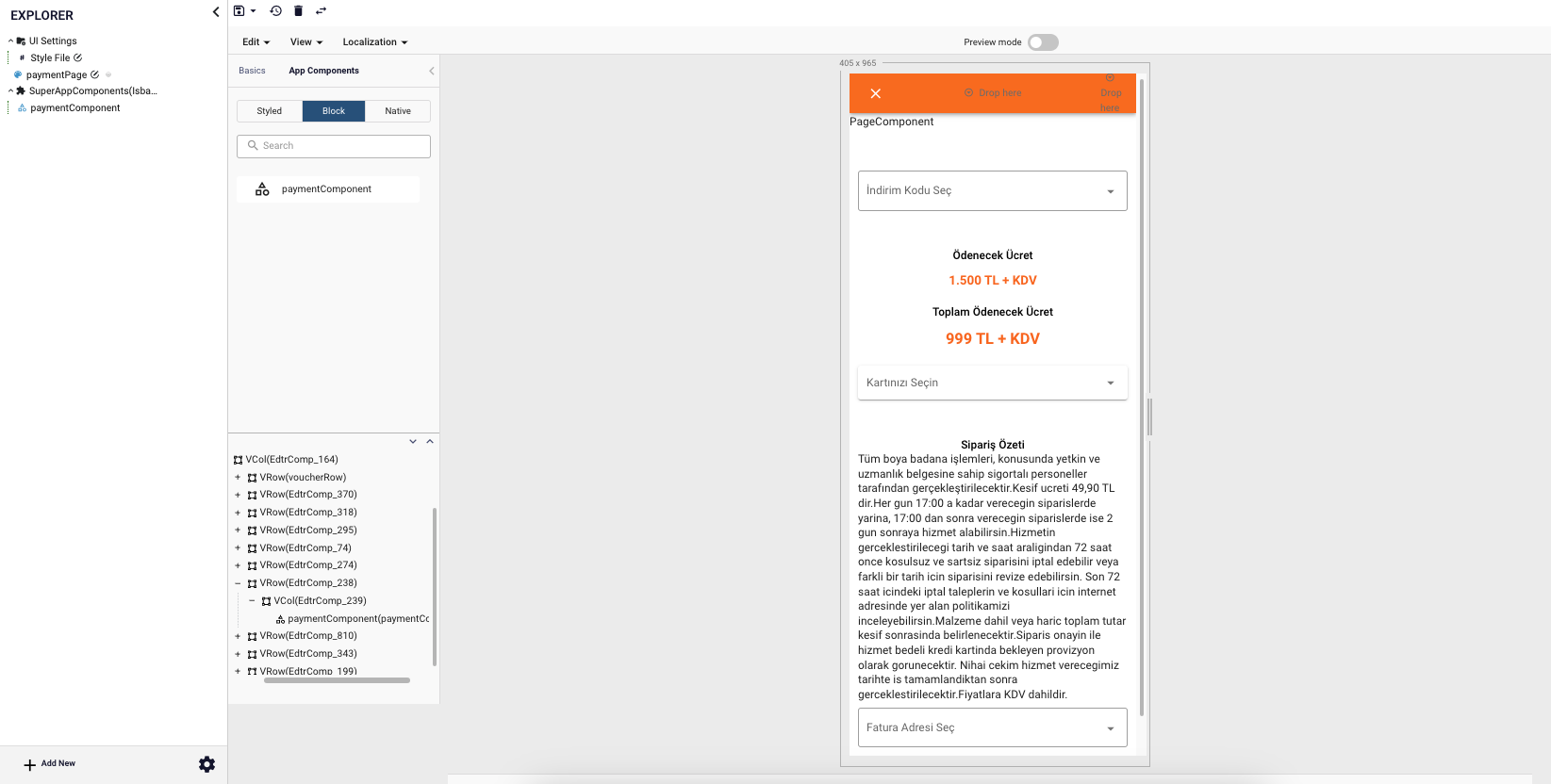Screen dimensions: 1551x784
Task: Select the Styled segment option
Action: coord(270,111)
